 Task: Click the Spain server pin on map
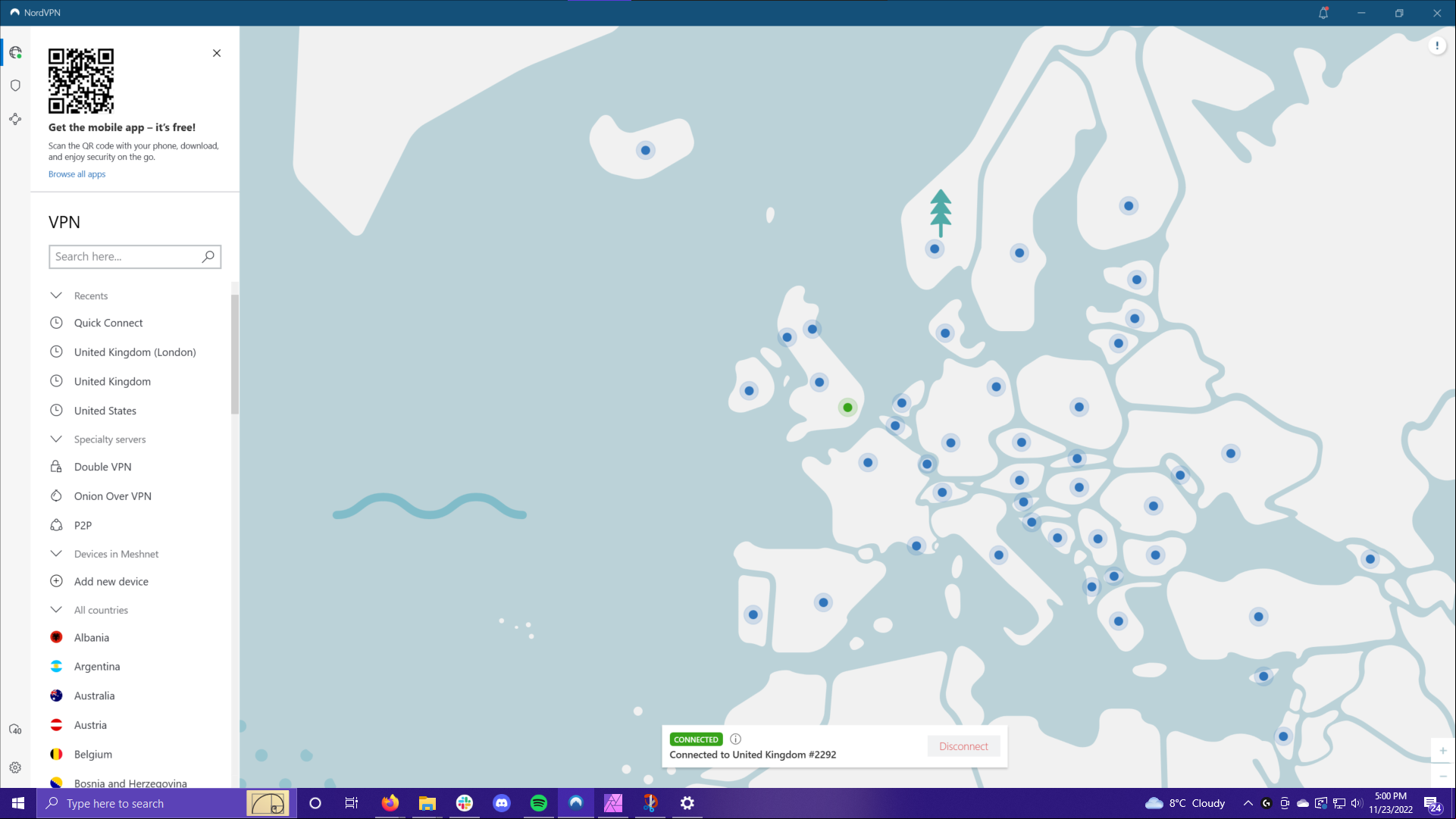click(823, 603)
